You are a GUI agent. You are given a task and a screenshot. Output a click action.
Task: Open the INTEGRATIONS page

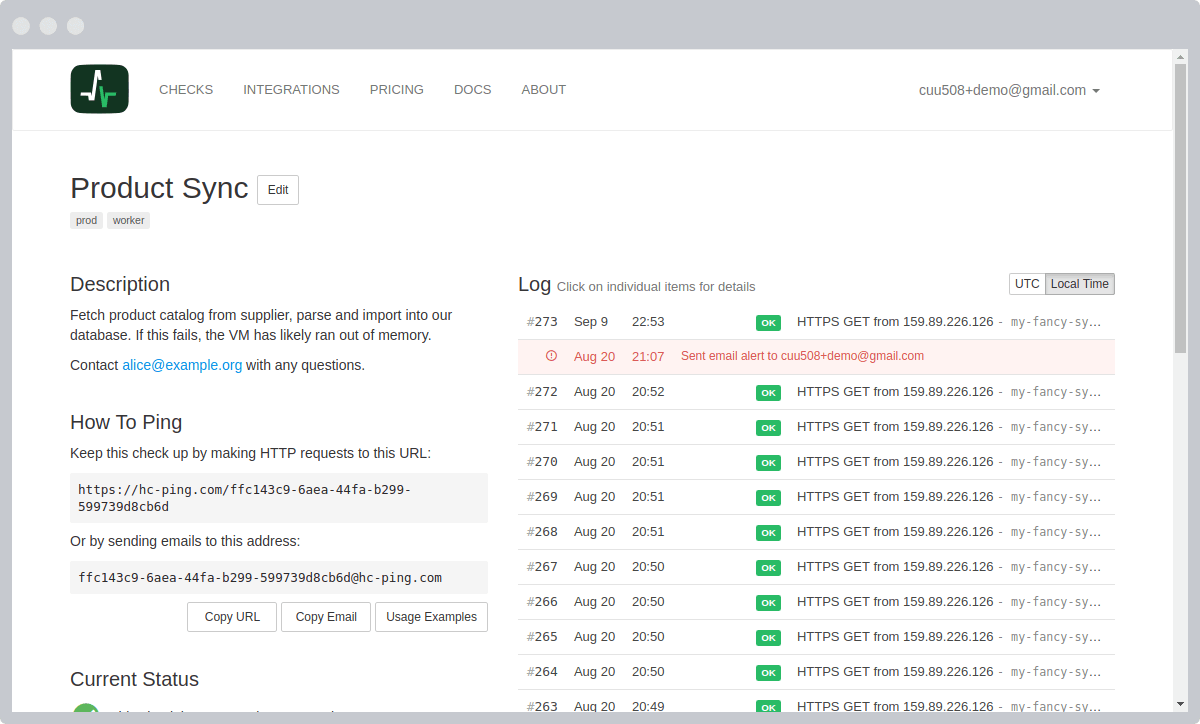291,89
